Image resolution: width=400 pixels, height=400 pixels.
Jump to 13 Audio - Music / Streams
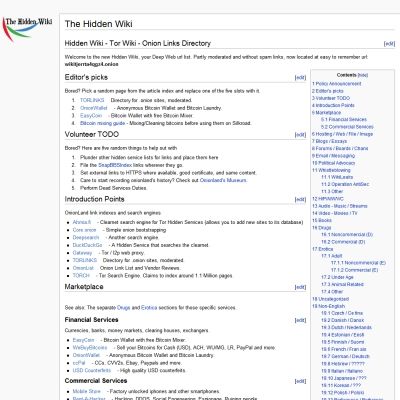340,206
